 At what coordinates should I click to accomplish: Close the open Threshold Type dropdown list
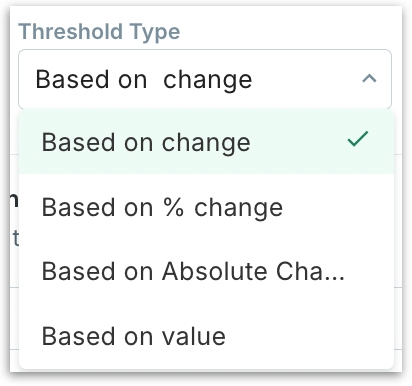click(x=369, y=79)
